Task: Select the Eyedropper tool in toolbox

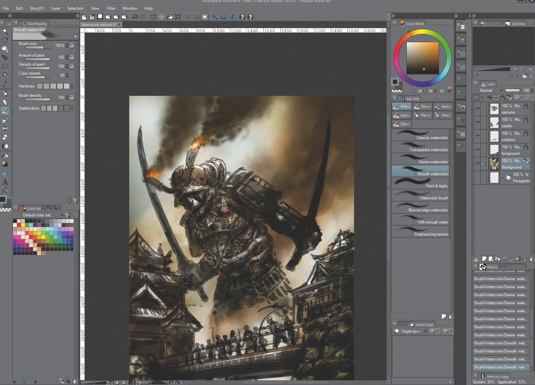Action: 5,84
